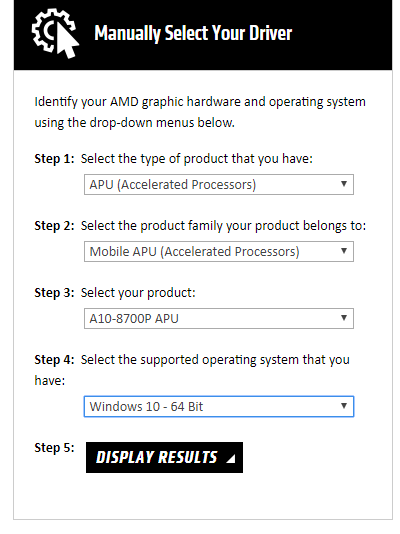Image resolution: width=400 pixels, height=534 pixels.
Task: Click the Select your product text
Action: 138,293
